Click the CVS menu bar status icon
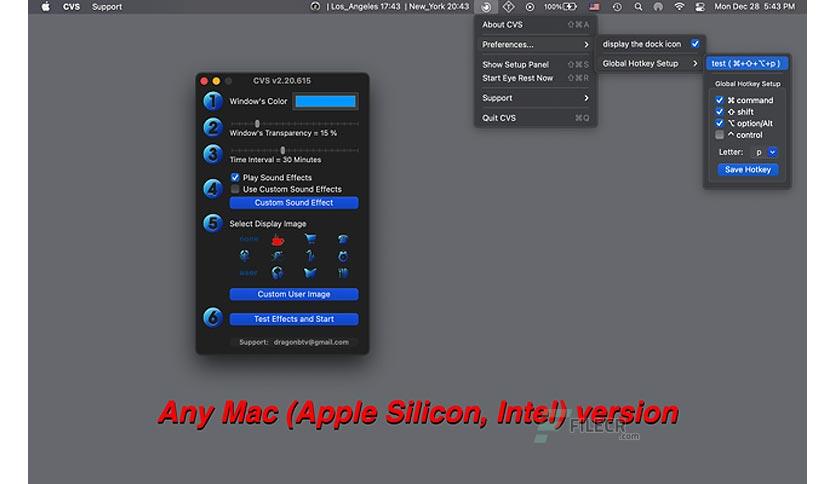This screenshot has height=484, width=836. point(486,7)
